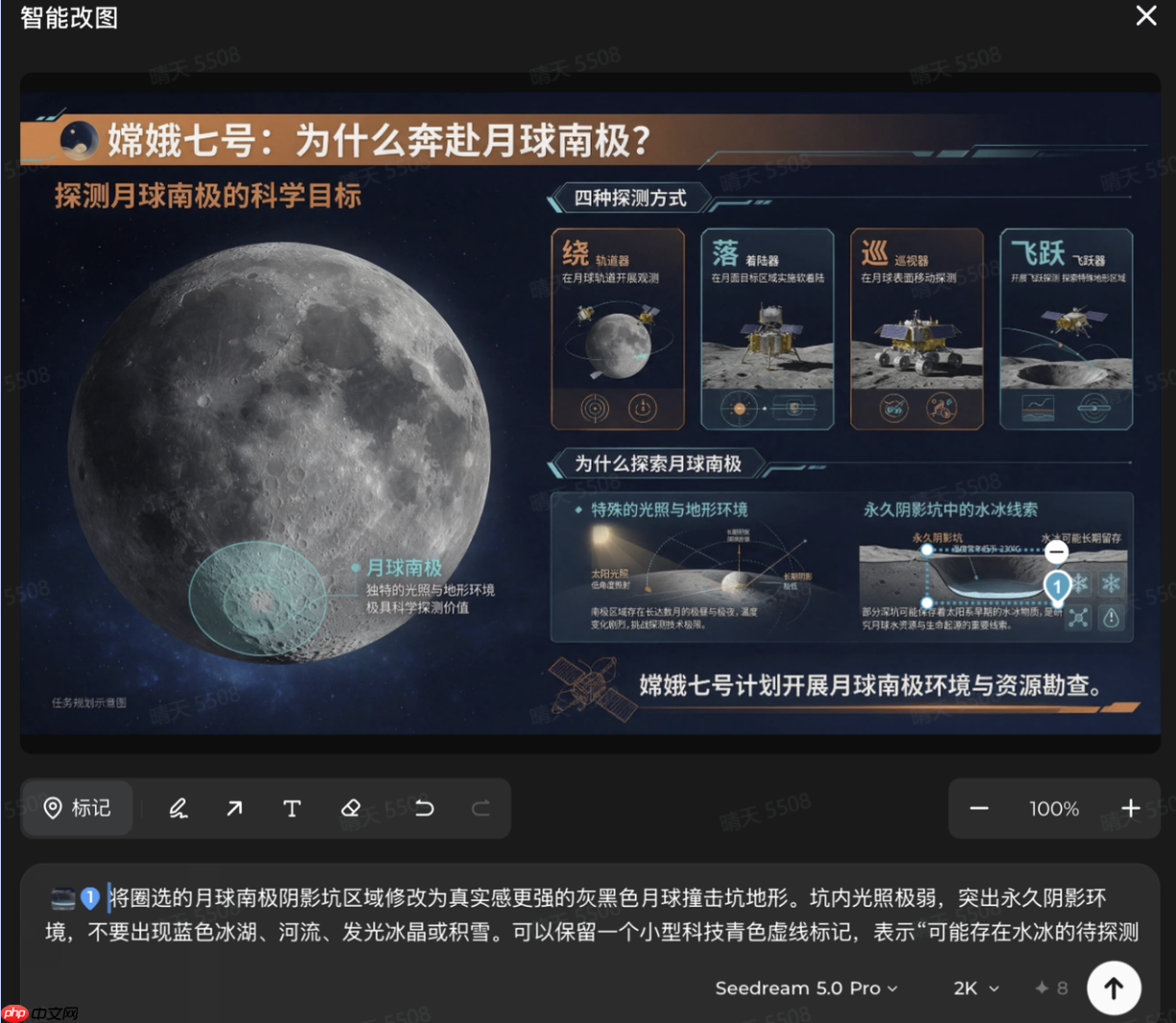This screenshot has height=1023, width=1176.
Task: Grab the selection box's bottom-left corner handle
Action: (x=926, y=603)
